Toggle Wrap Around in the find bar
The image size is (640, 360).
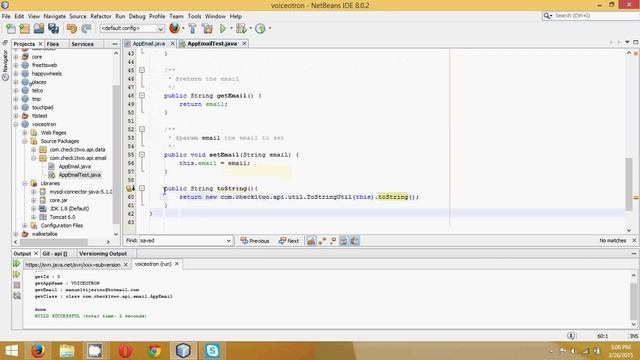pos(355,241)
